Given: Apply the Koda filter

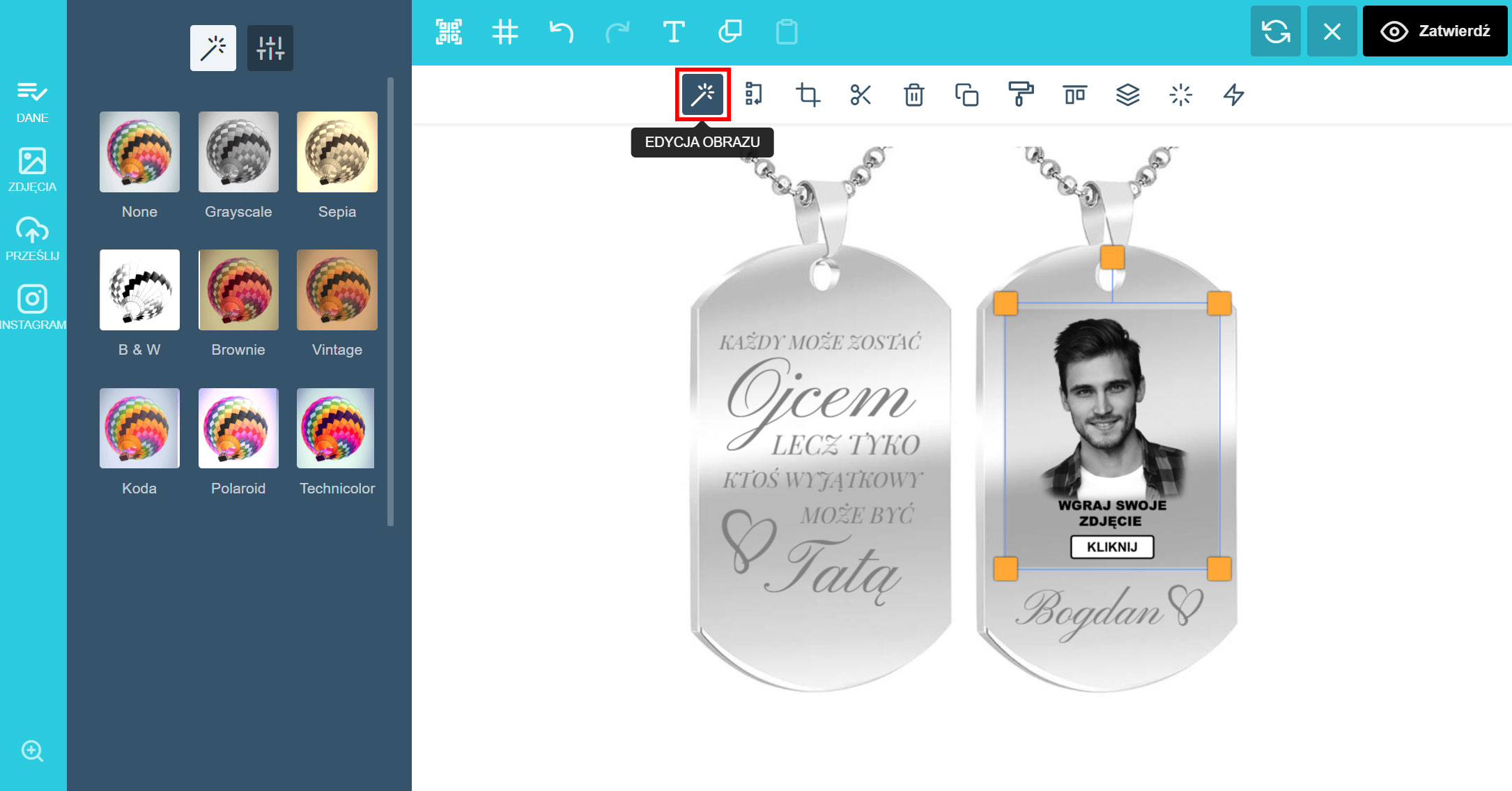Looking at the screenshot, I should pos(139,428).
